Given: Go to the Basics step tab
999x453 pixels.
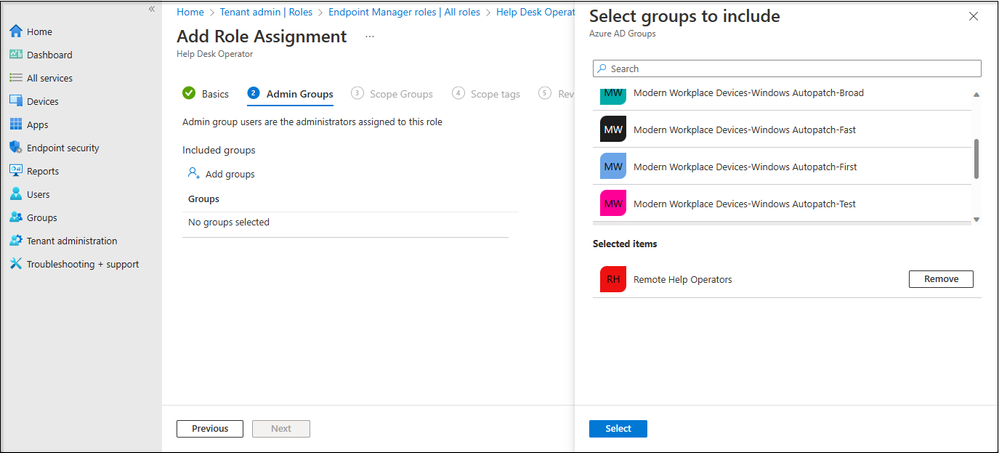Looking at the screenshot, I should coord(205,94).
